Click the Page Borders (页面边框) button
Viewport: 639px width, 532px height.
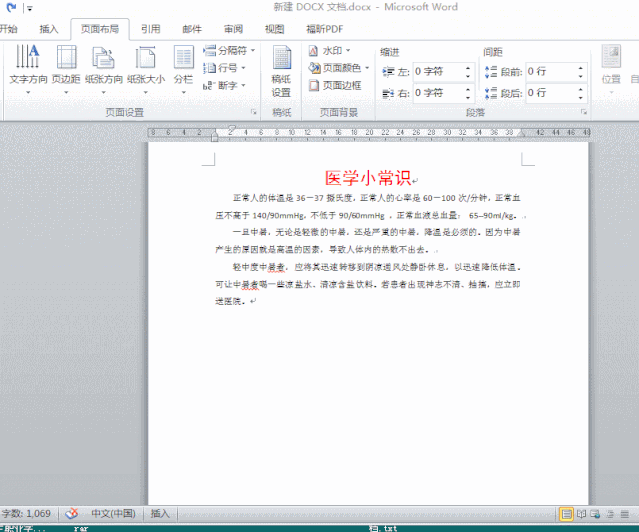(335, 86)
